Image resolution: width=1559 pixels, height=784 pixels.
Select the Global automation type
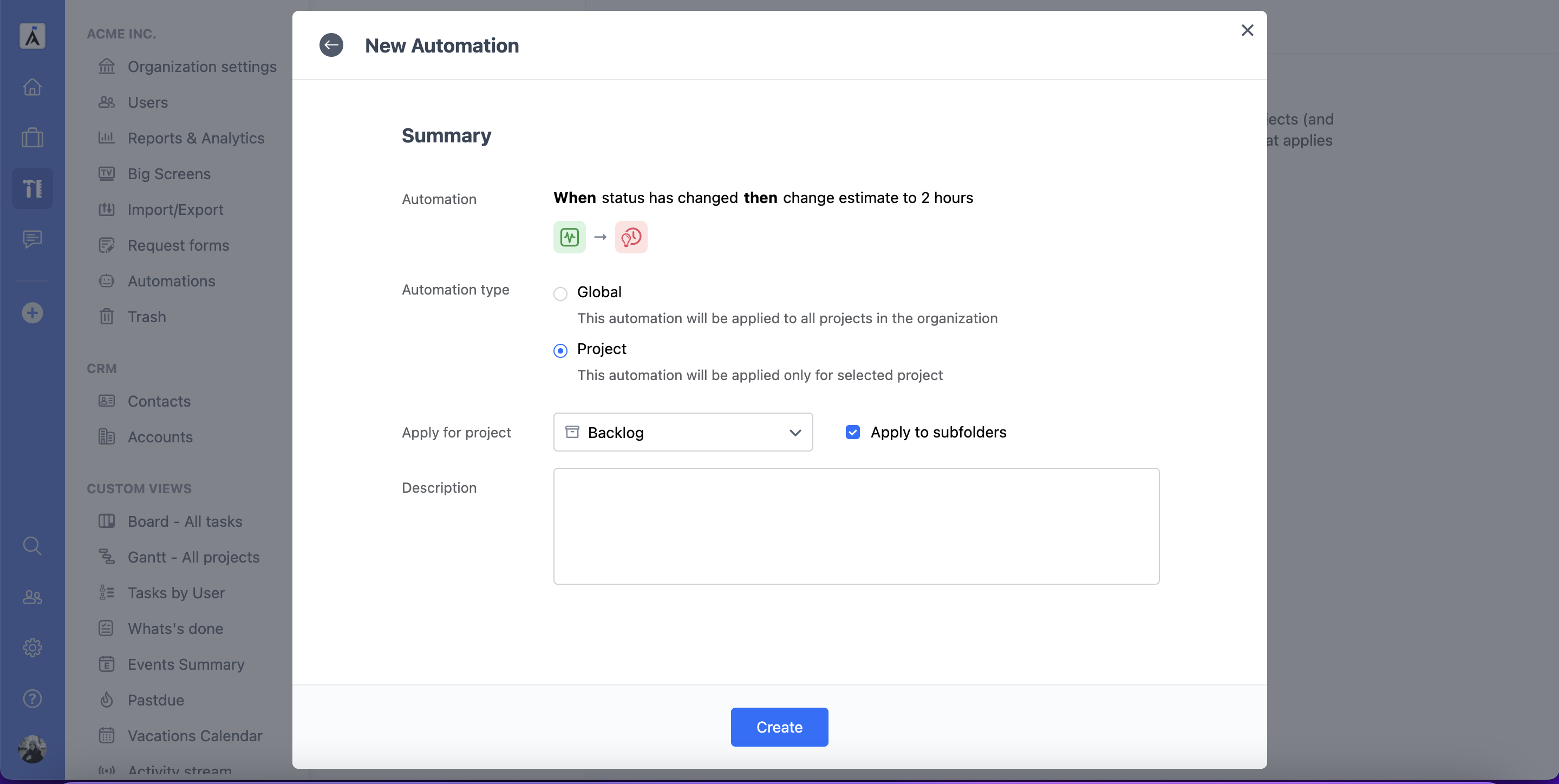tap(560, 294)
